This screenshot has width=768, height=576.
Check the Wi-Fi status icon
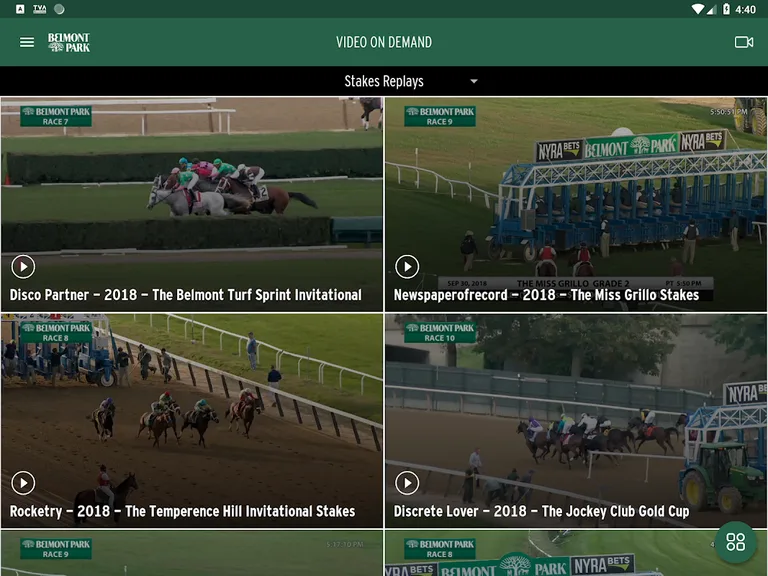pyautogui.click(x=697, y=9)
